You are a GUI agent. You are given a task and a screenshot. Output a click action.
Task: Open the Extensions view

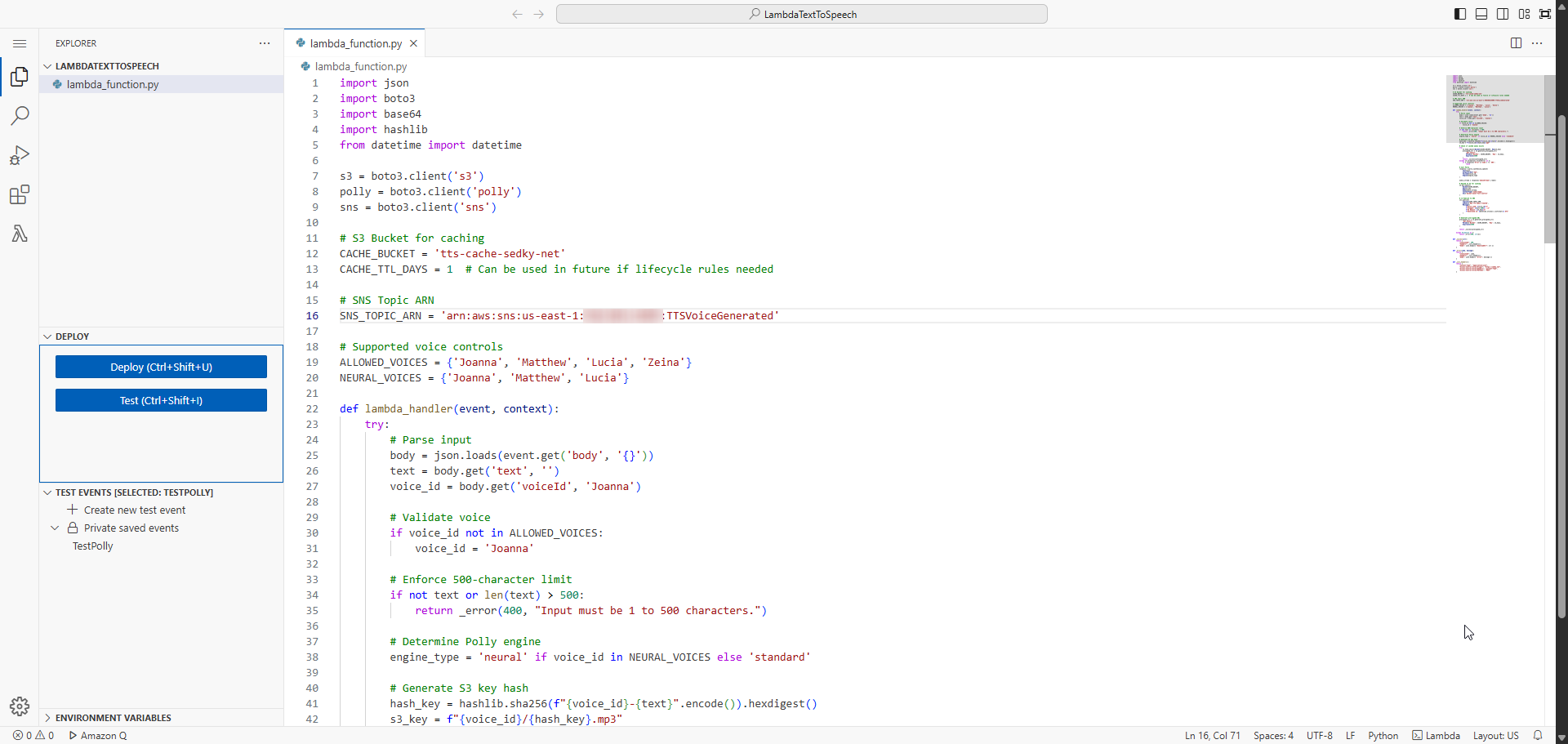pos(20,194)
